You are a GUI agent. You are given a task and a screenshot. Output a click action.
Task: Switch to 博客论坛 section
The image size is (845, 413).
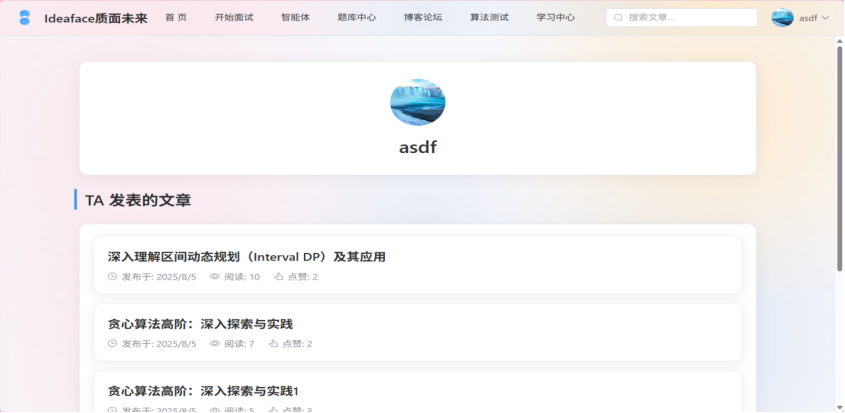click(422, 17)
